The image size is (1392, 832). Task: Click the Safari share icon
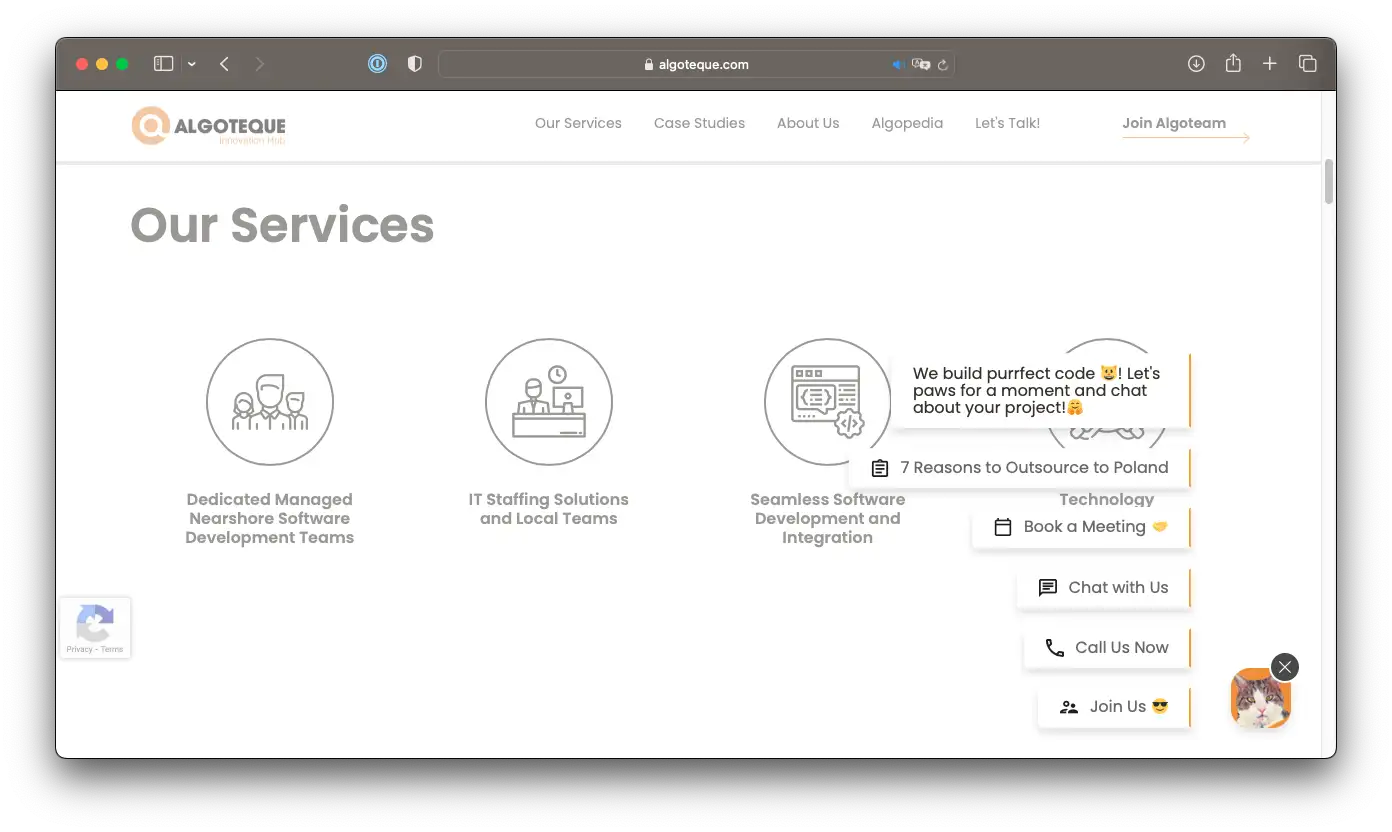(1233, 64)
